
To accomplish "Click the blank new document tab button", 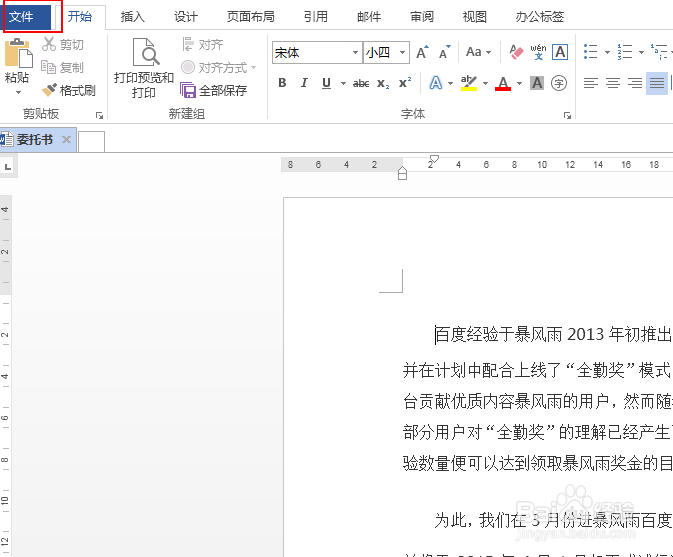I will [x=91, y=141].
